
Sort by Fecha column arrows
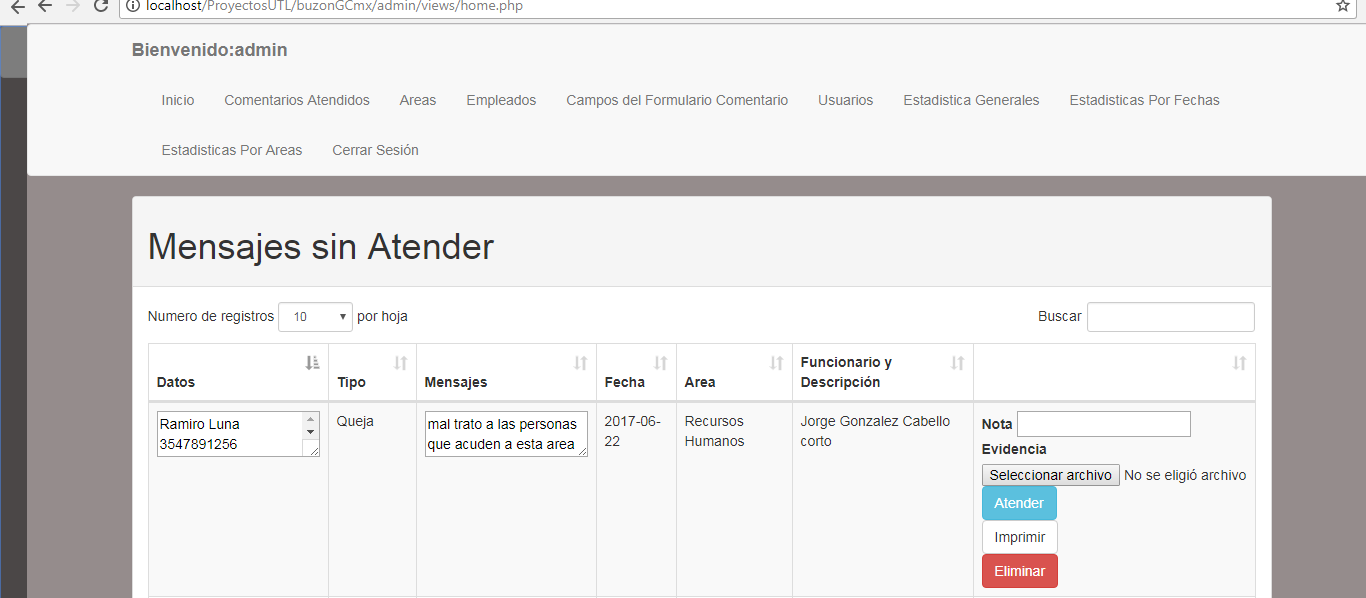tap(660, 363)
